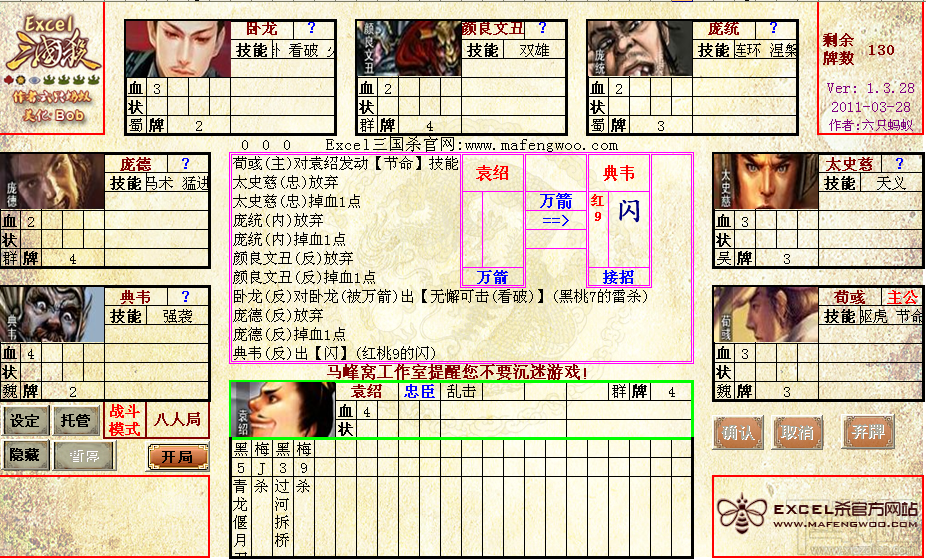926x560 pixels.
Task: Click the 隐藏 hide button
Action: [x=25, y=455]
